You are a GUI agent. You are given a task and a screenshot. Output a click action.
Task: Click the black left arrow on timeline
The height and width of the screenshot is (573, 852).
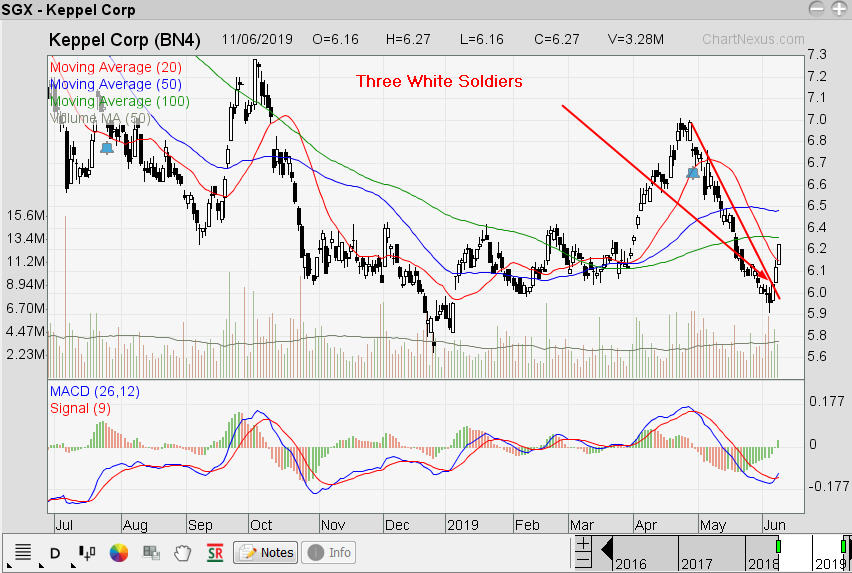(x=607, y=550)
